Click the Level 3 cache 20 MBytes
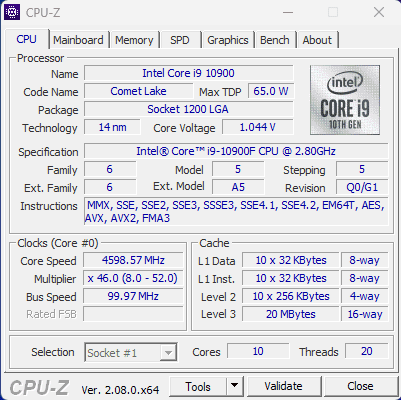This screenshot has height=400, width=401. 291,314
